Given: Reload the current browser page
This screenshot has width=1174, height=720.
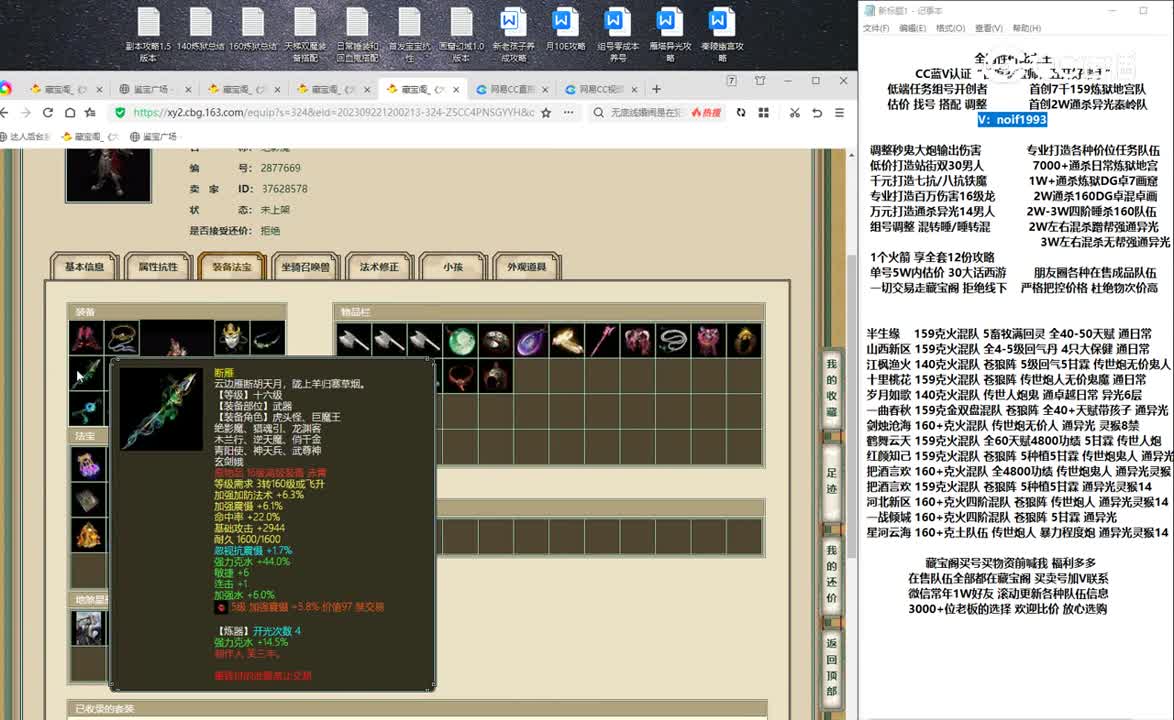Looking at the screenshot, I should point(48,112).
